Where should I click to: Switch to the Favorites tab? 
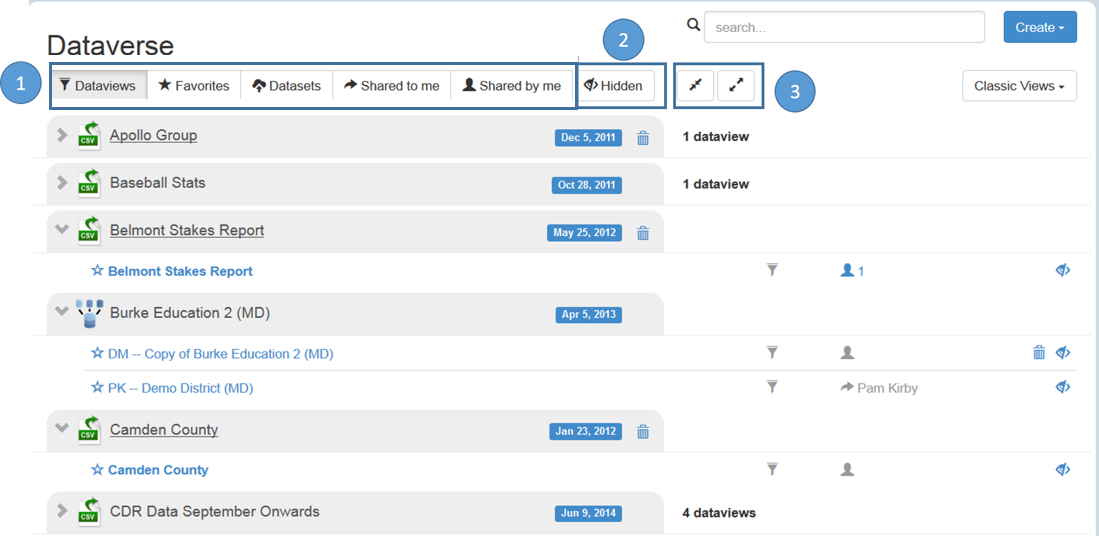[x=194, y=86]
